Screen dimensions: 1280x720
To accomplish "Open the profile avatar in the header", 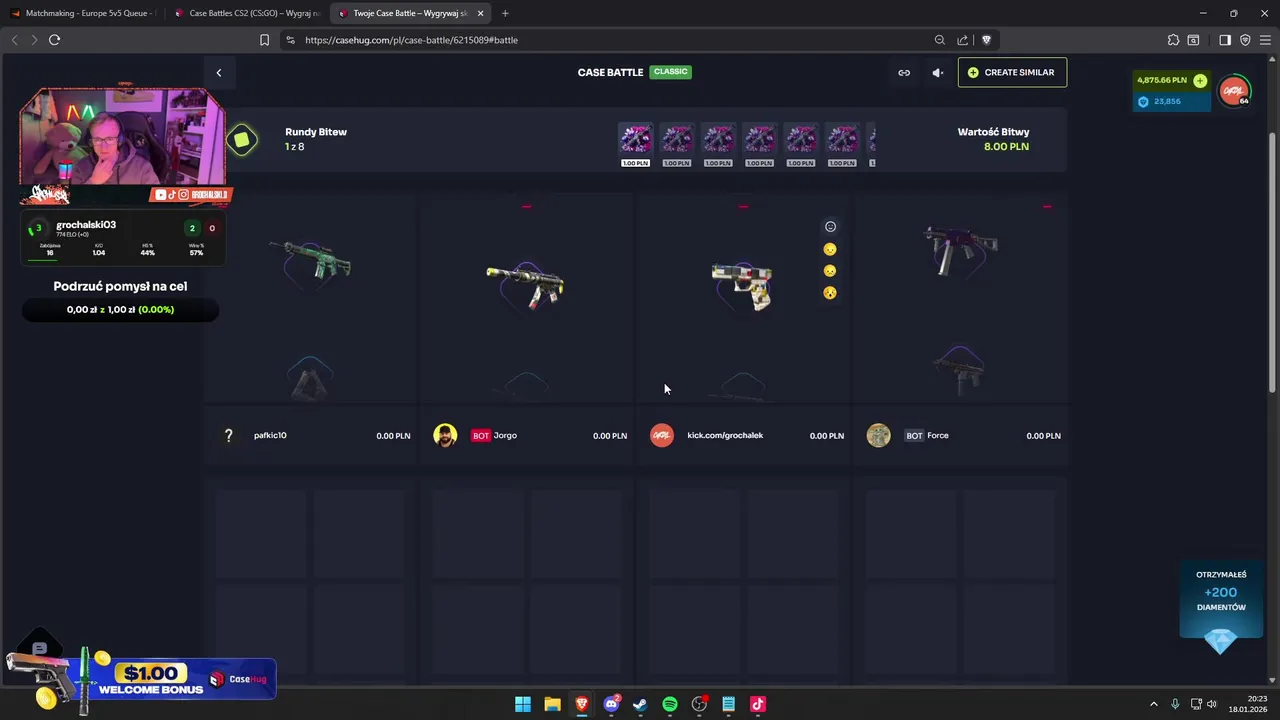I will pyautogui.click(x=1234, y=91).
